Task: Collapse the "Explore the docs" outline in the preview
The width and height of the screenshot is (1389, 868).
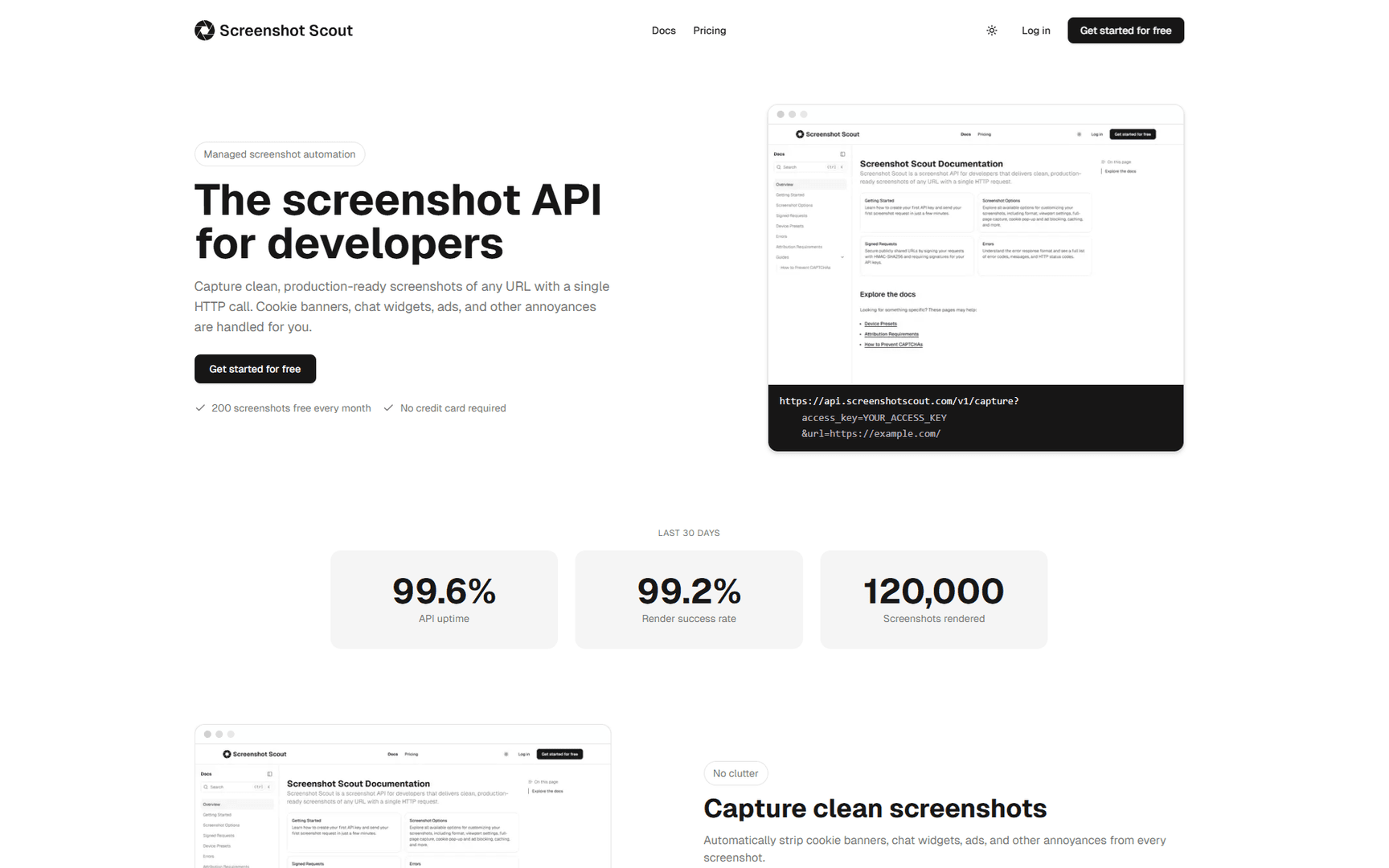Action: click(1120, 171)
